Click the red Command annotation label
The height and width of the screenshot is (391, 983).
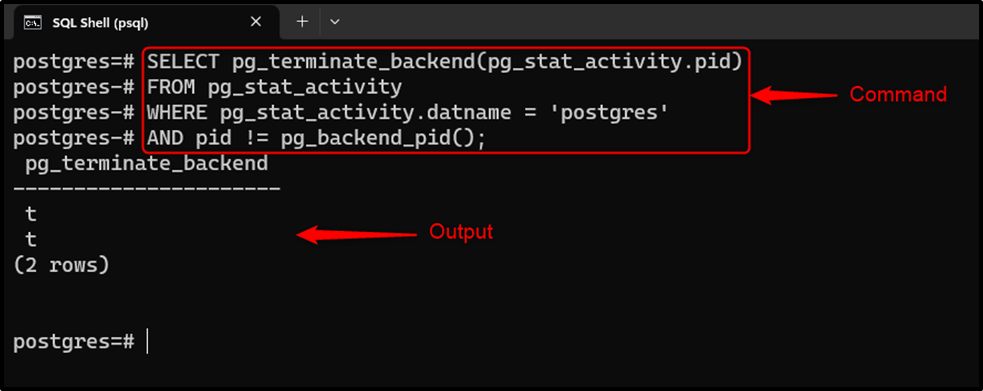(x=897, y=95)
